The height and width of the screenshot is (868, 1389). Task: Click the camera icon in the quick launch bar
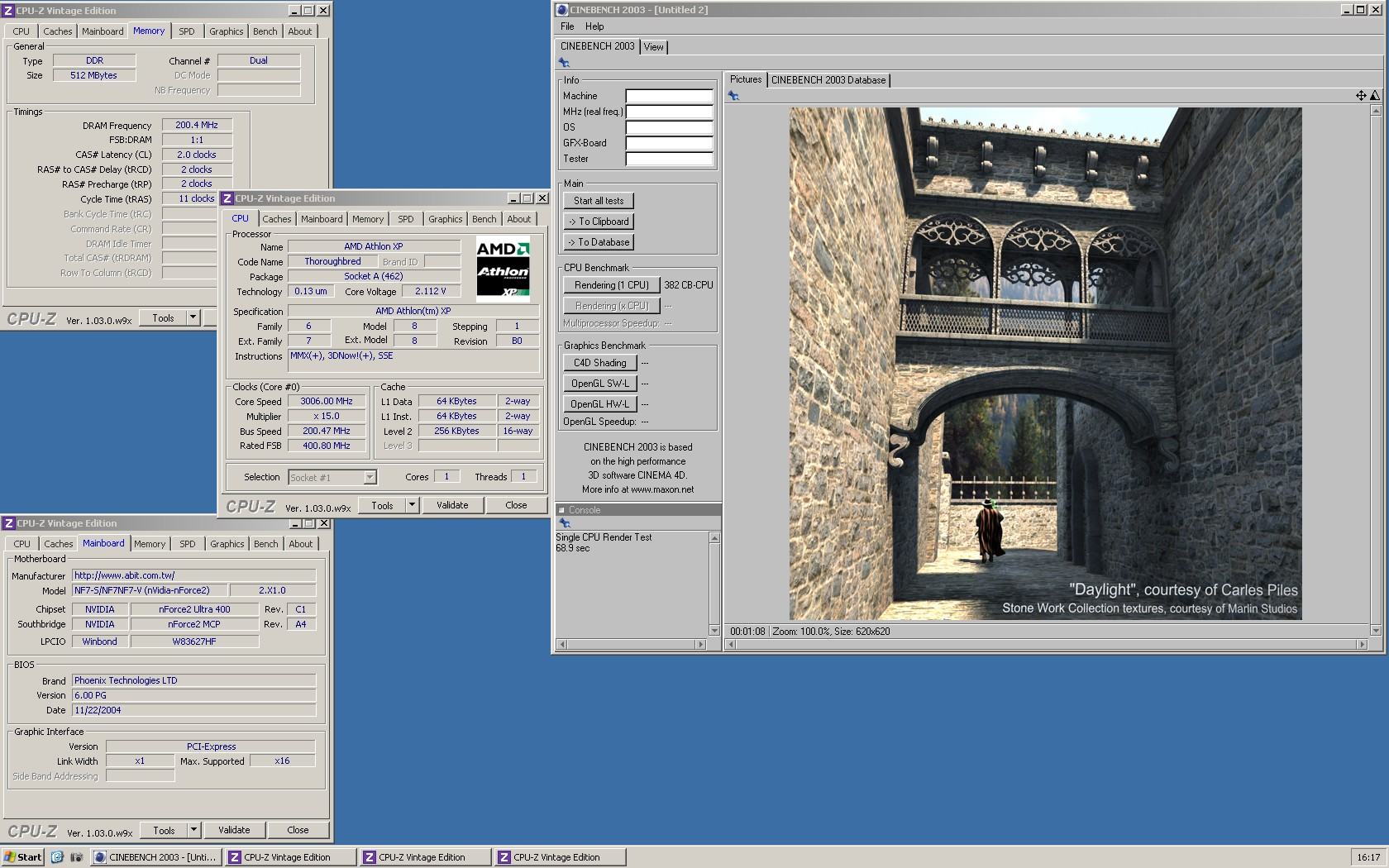(76, 857)
